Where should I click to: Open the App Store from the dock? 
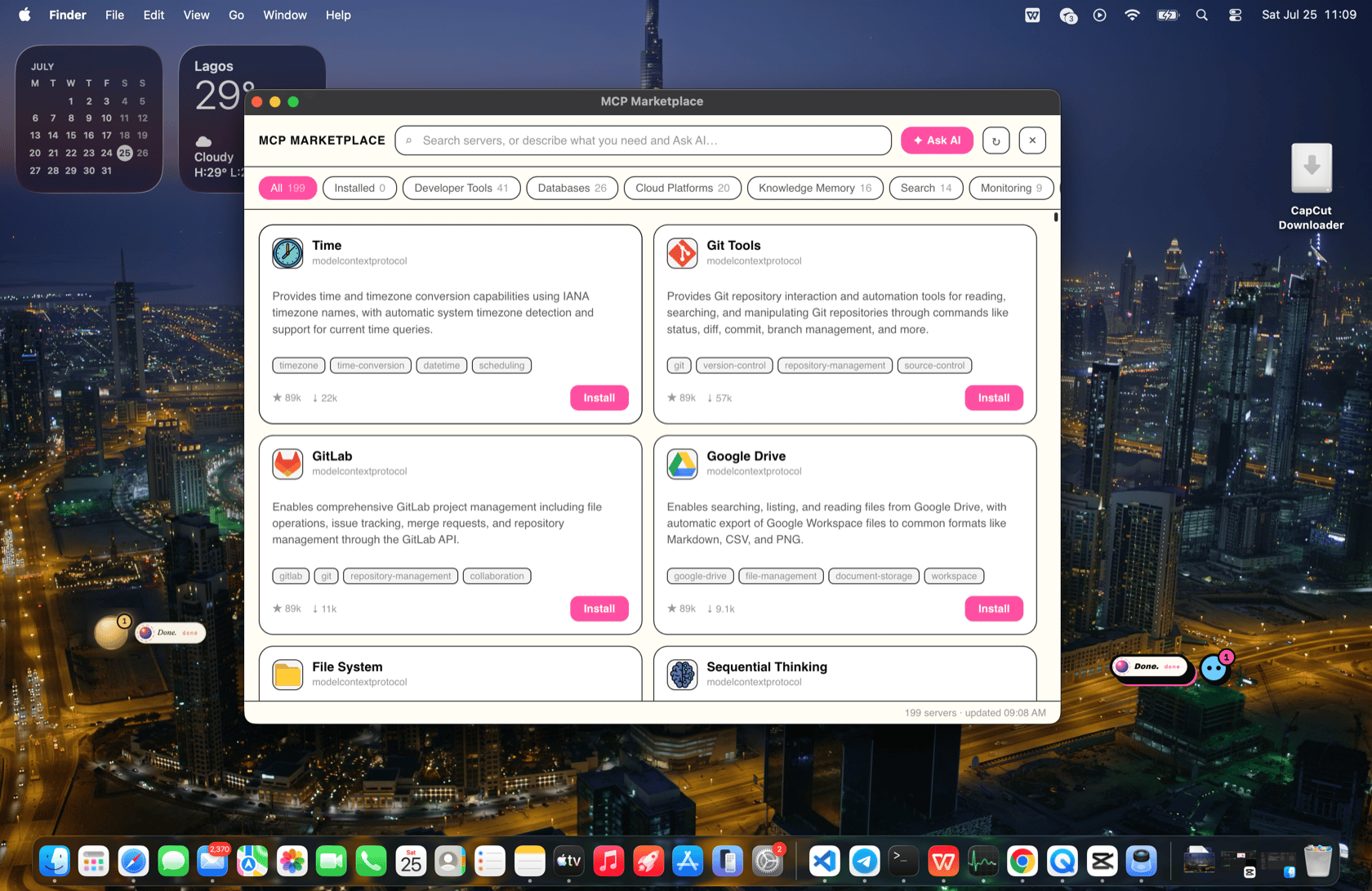pyautogui.click(x=688, y=861)
